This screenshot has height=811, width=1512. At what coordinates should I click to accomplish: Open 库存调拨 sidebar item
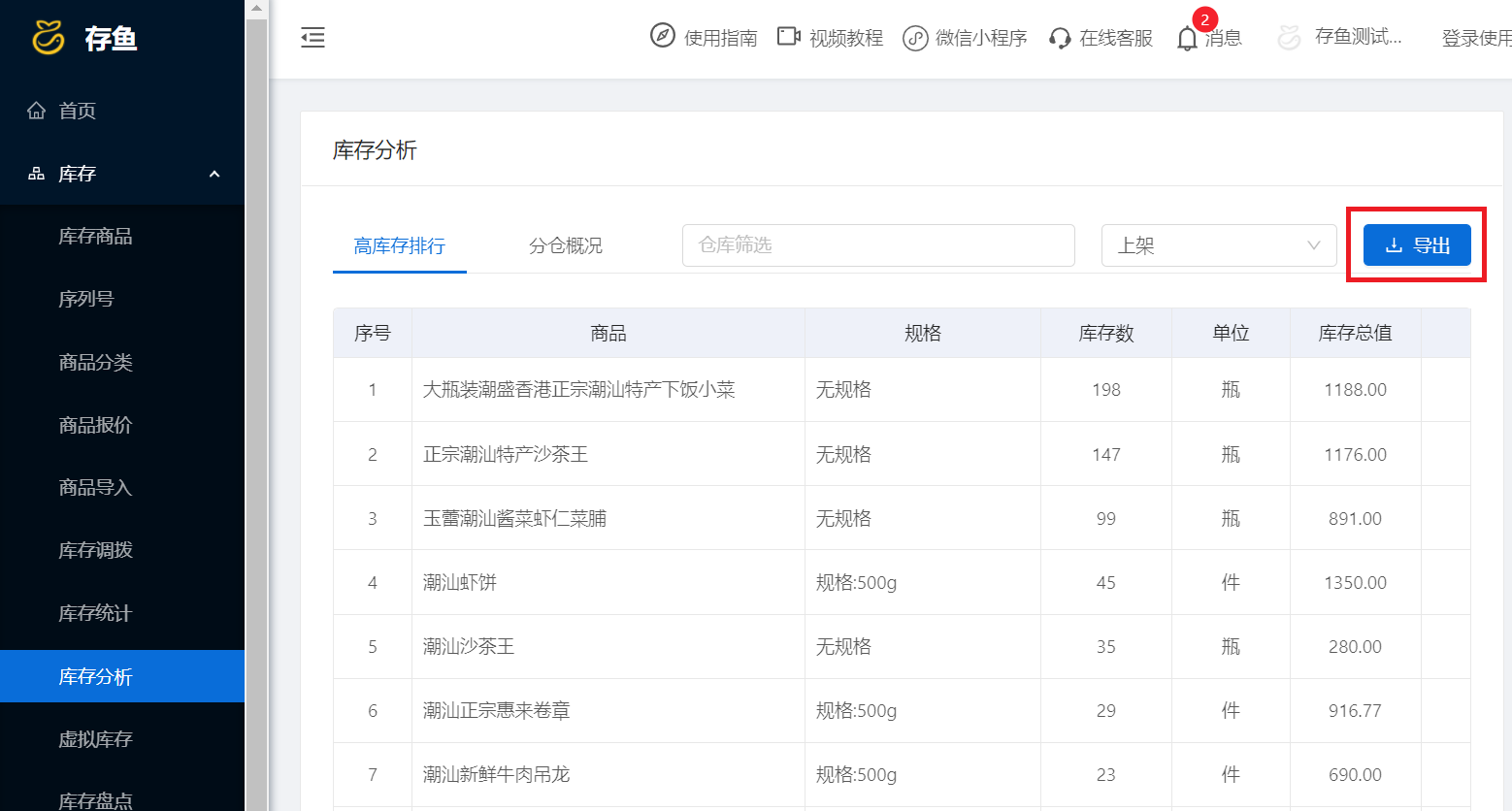(122, 550)
